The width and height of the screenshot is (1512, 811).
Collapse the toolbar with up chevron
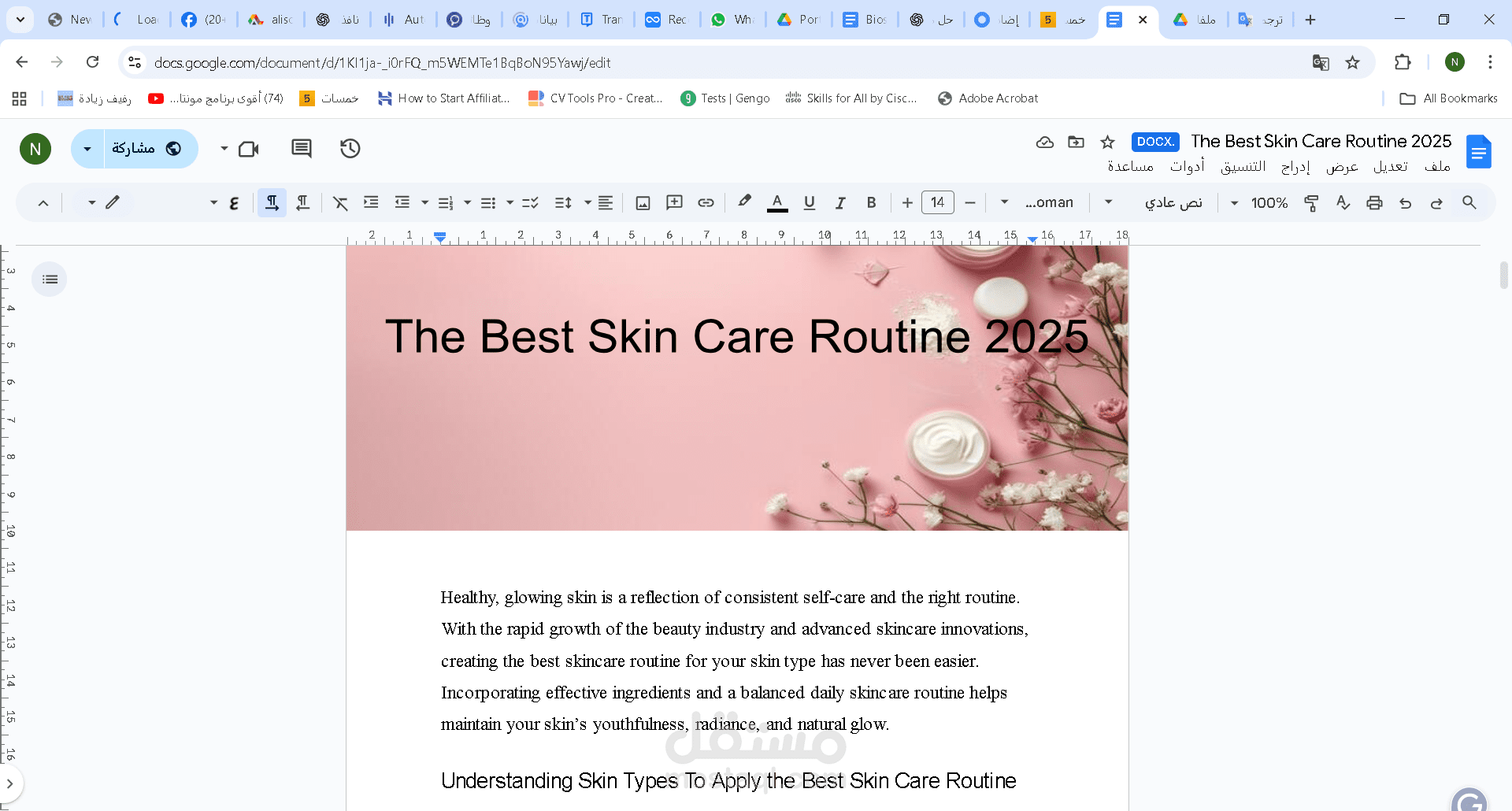(43, 203)
